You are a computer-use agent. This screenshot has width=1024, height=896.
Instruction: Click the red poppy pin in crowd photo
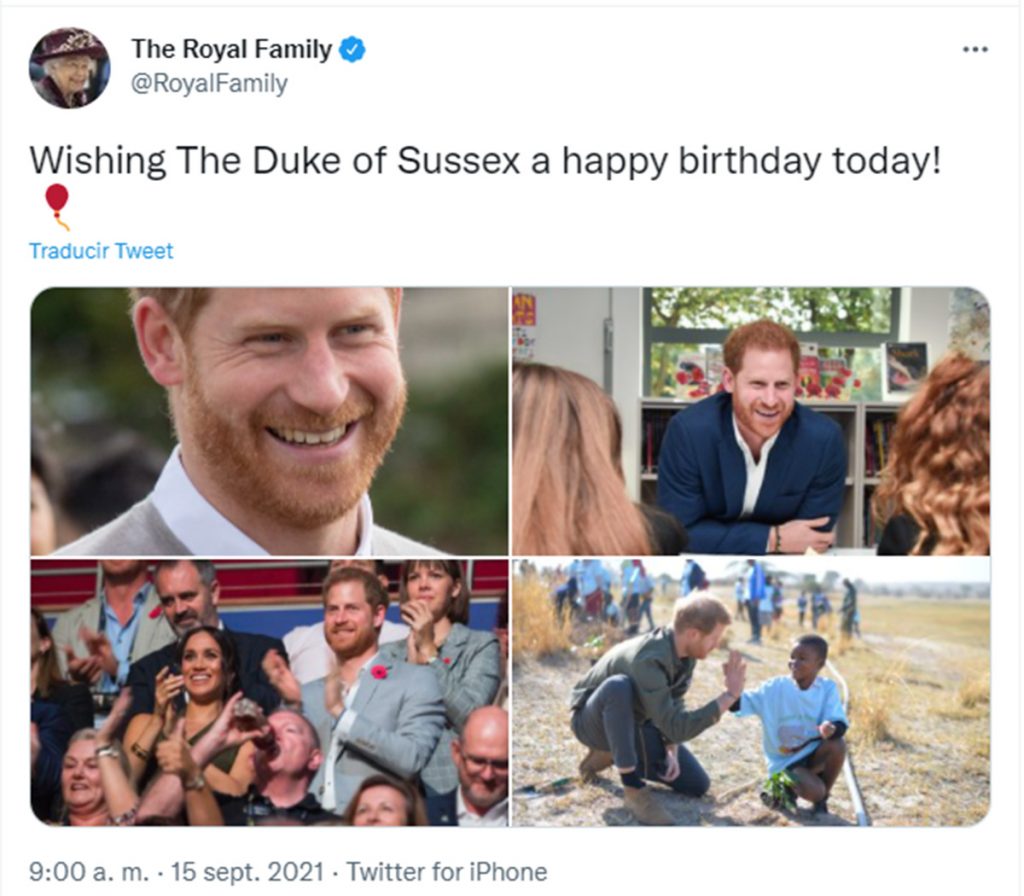click(379, 672)
